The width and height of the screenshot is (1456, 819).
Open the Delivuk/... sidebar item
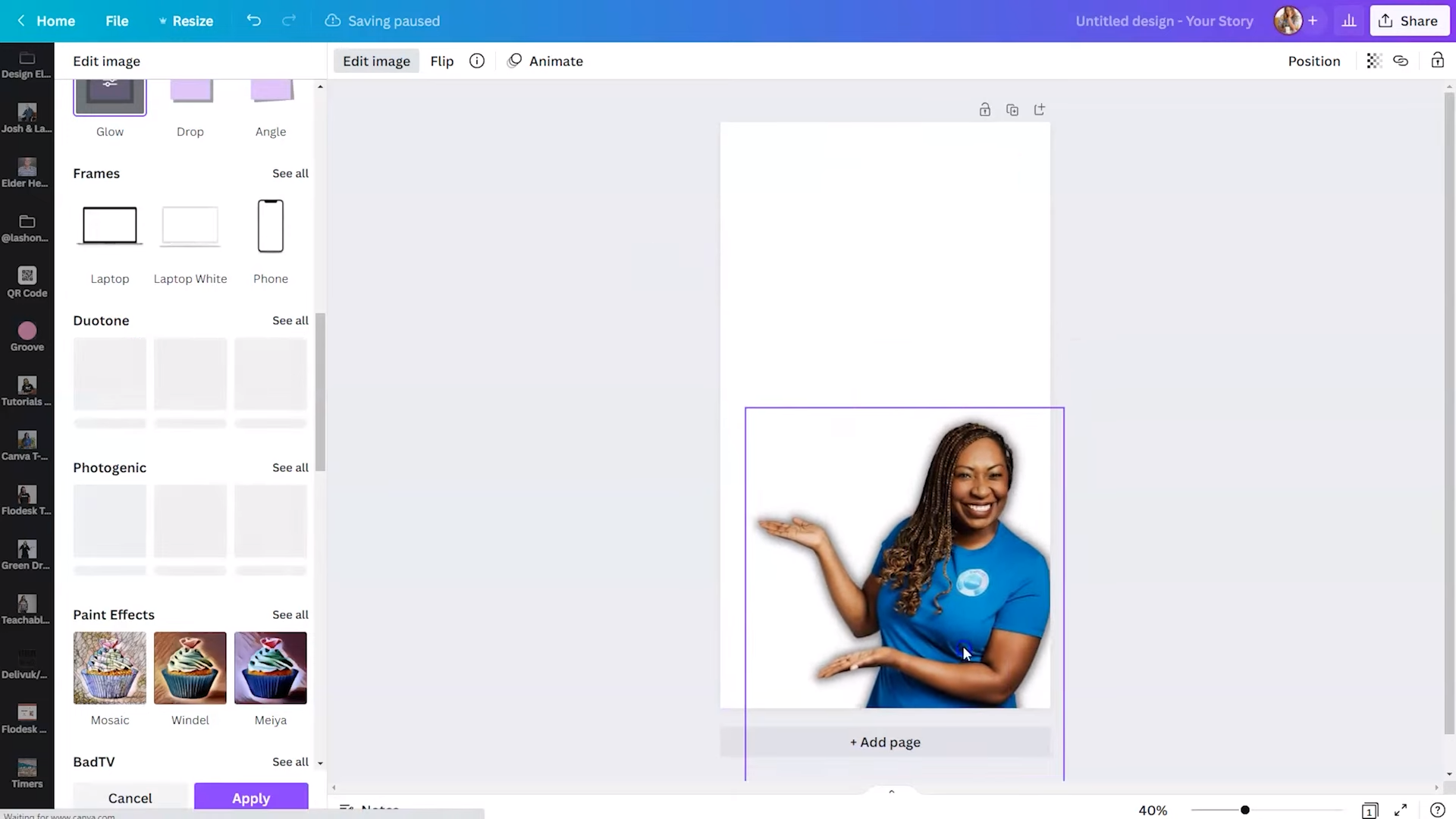(27, 664)
